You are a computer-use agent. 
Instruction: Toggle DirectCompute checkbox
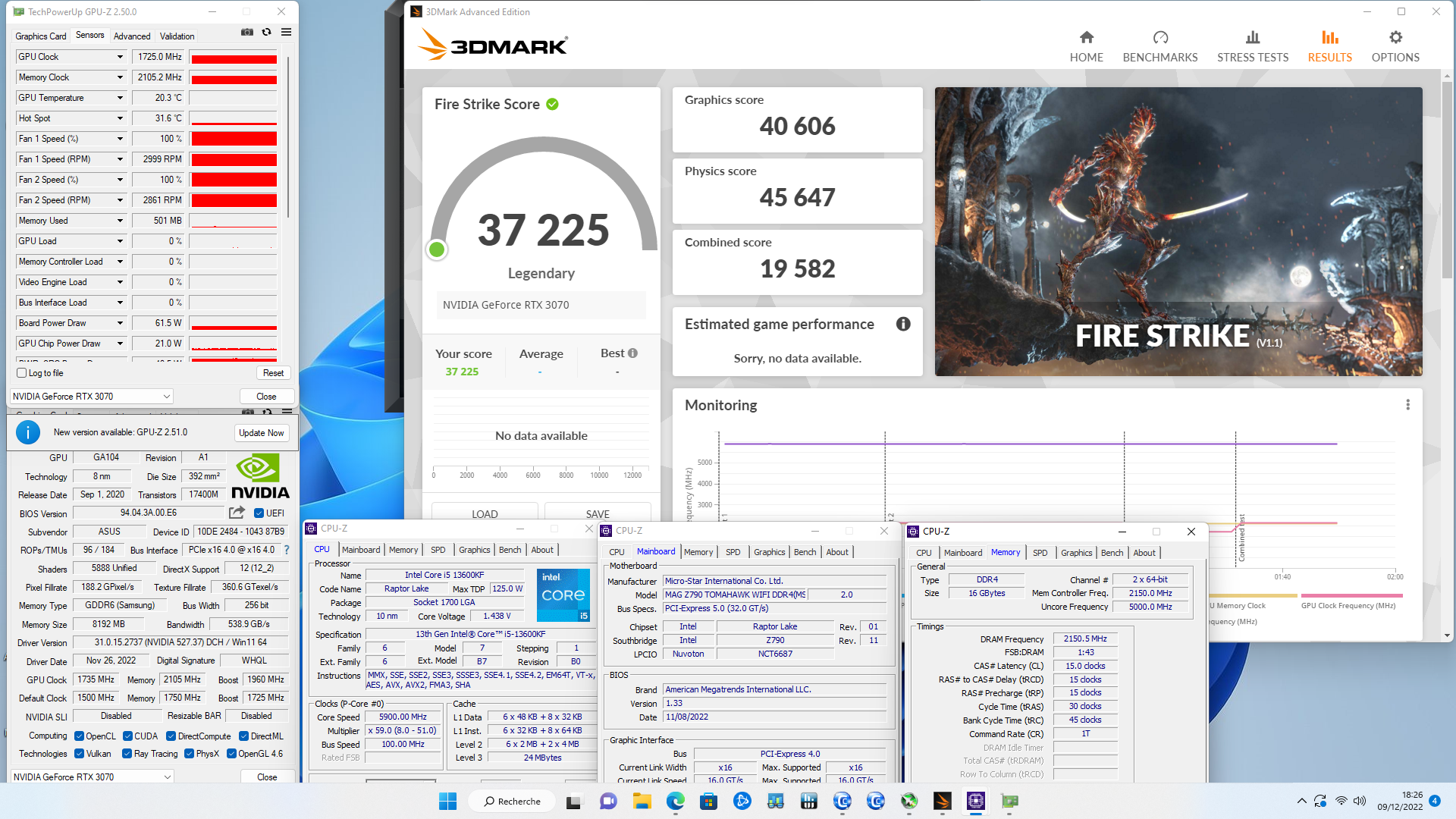click(x=171, y=736)
